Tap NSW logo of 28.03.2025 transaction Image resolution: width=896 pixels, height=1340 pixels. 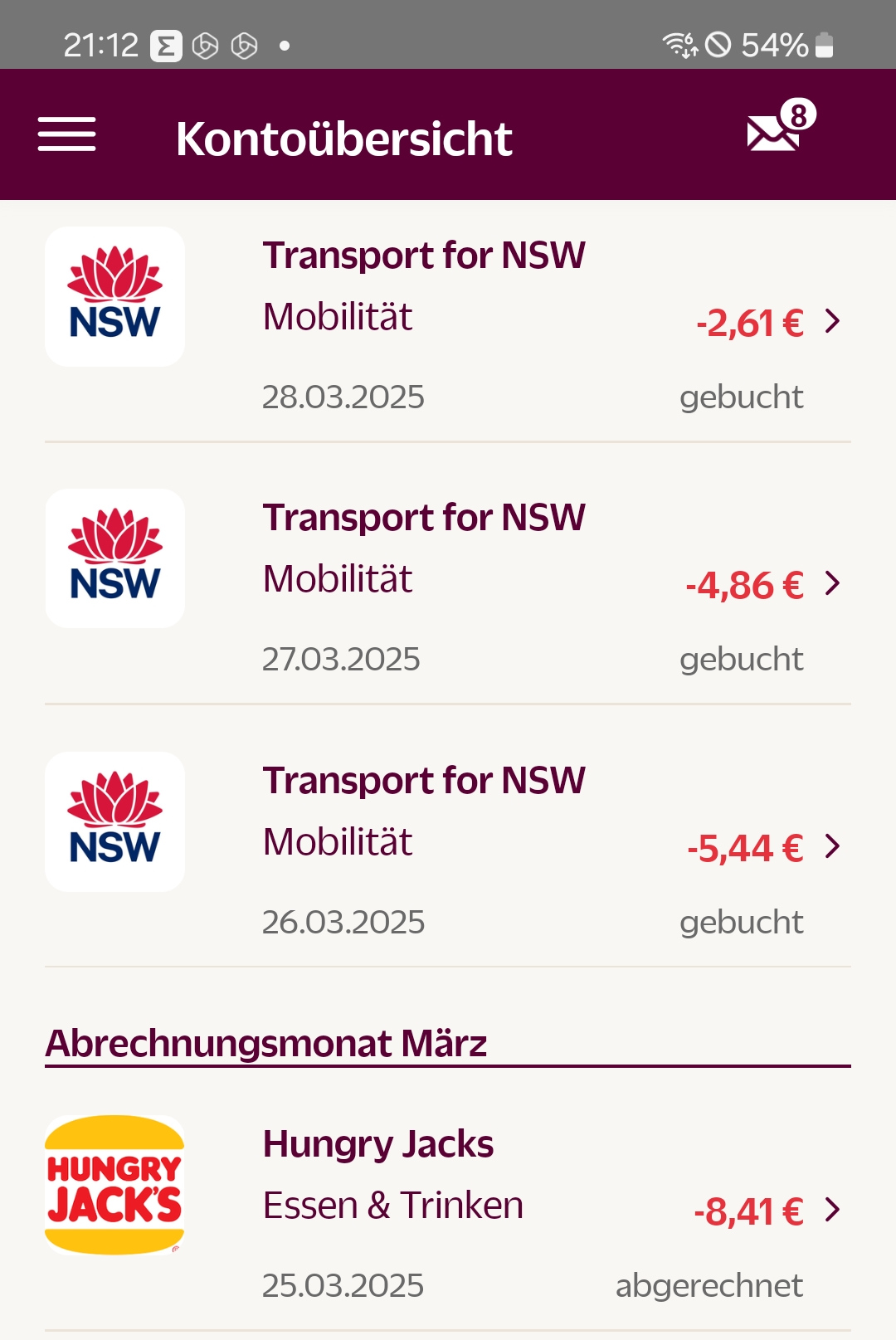pyautogui.click(x=114, y=296)
